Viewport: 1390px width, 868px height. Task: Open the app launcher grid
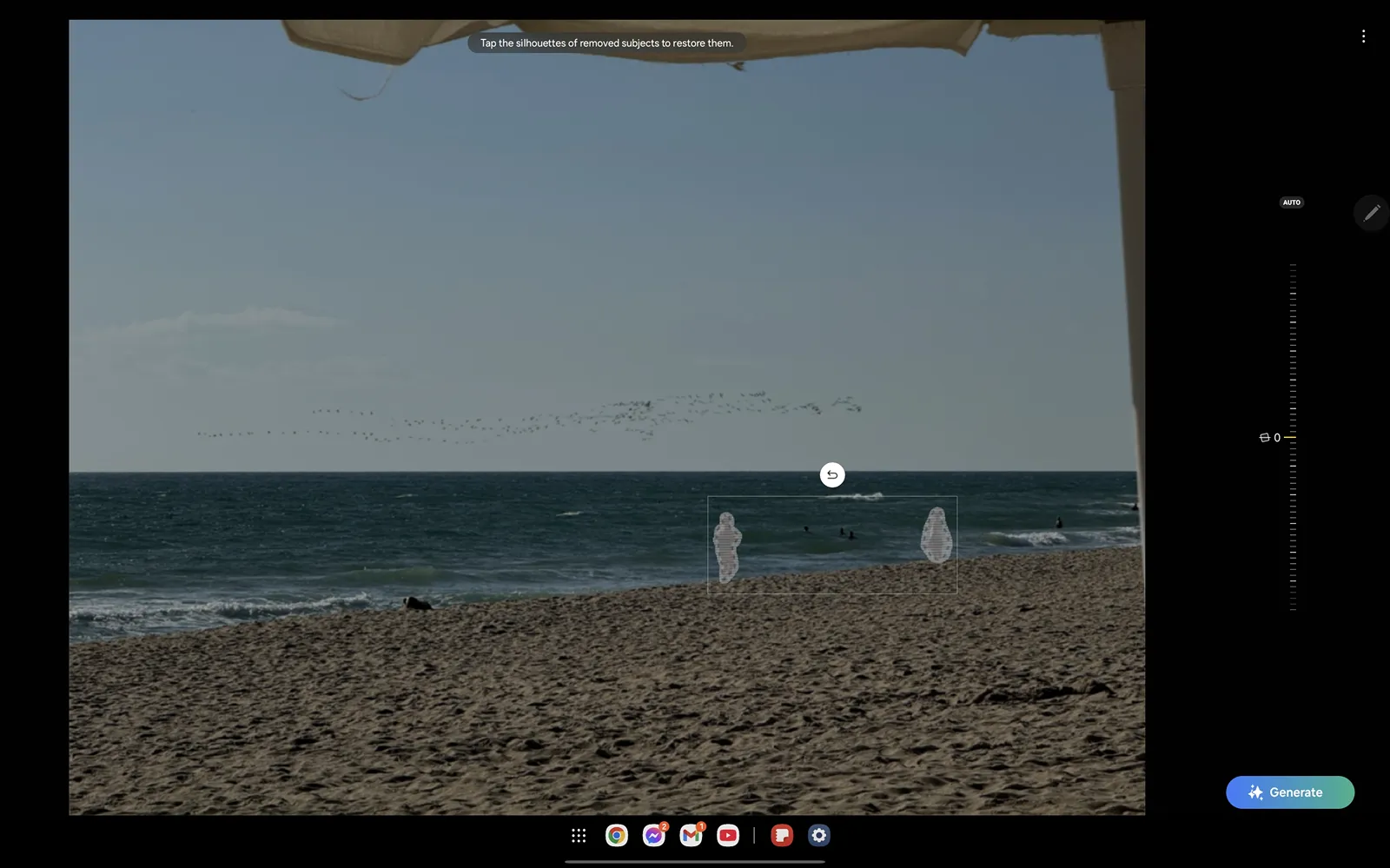pos(579,836)
